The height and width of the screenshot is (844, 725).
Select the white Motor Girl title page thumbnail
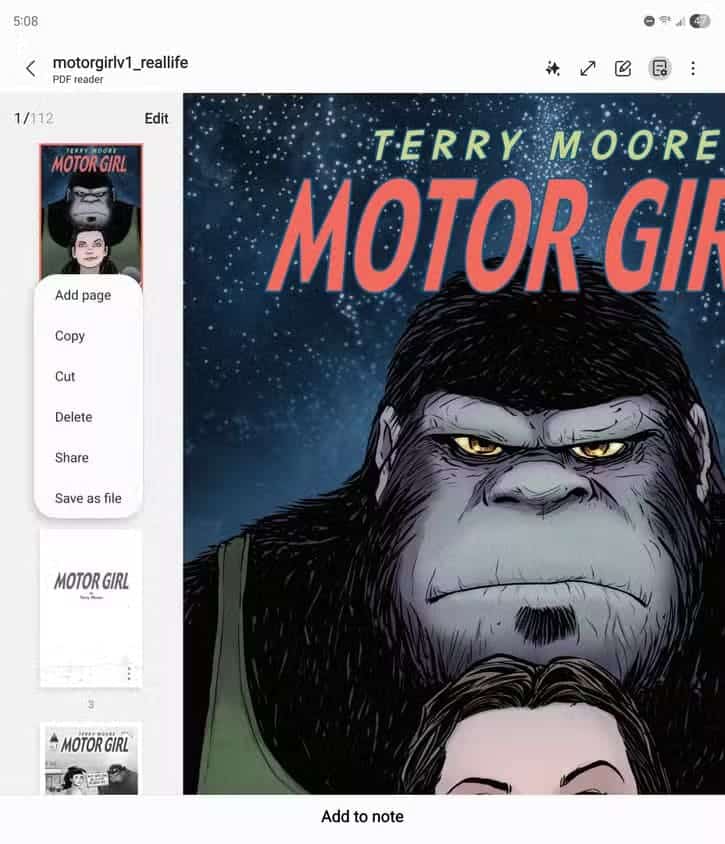click(x=91, y=608)
